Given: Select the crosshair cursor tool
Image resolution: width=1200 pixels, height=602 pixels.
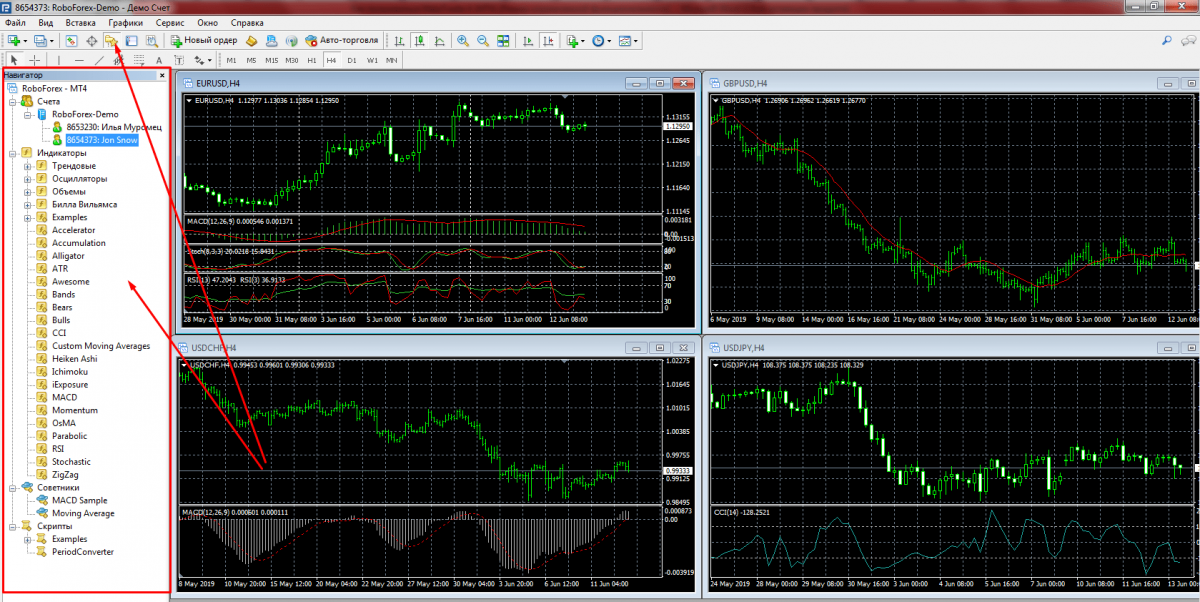Looking at the screenshot, I should [35, 60].
